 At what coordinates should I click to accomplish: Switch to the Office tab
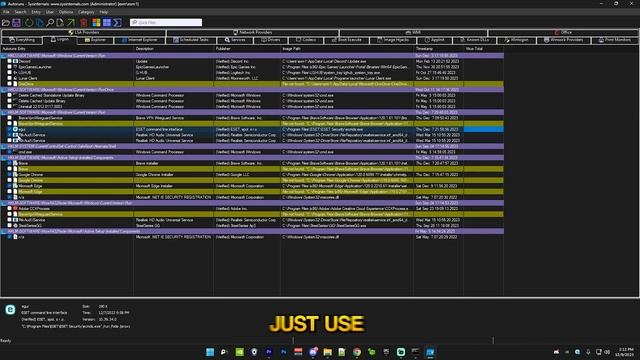[x=563, y=32]
